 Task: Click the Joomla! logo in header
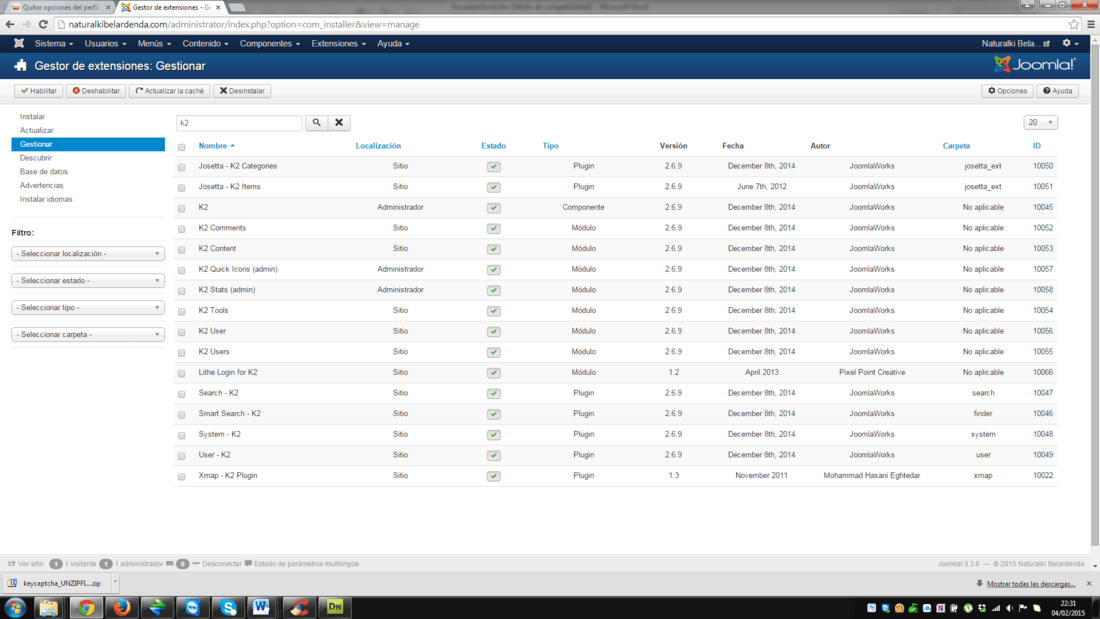tap(1034, 65)
